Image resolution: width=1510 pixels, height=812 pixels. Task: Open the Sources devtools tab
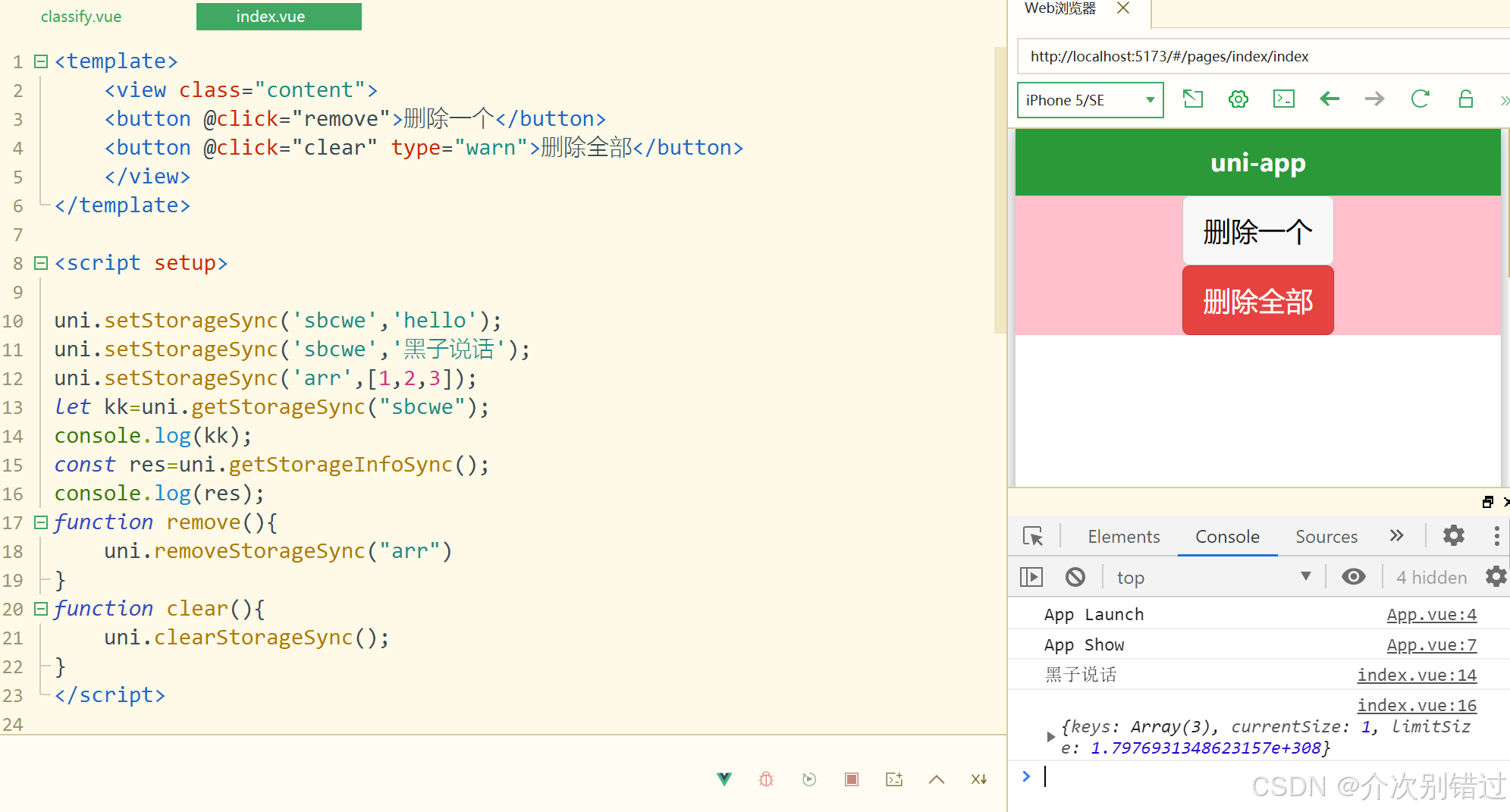pos(1326,537)
